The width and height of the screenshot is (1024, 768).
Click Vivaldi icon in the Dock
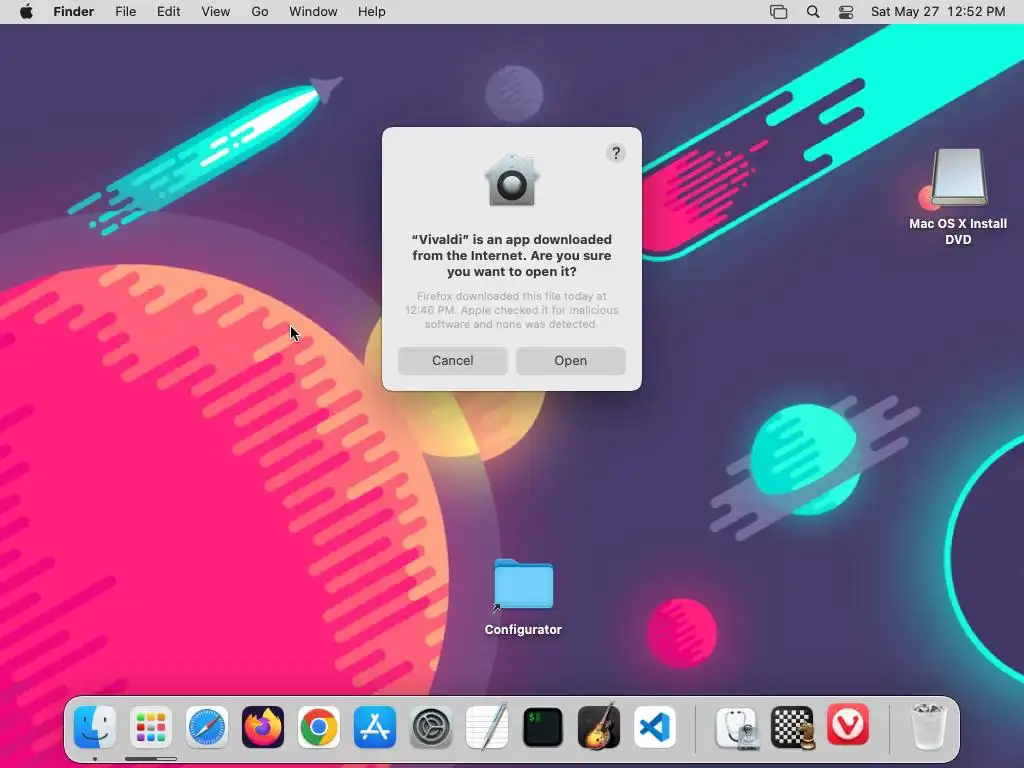[848, 725]
